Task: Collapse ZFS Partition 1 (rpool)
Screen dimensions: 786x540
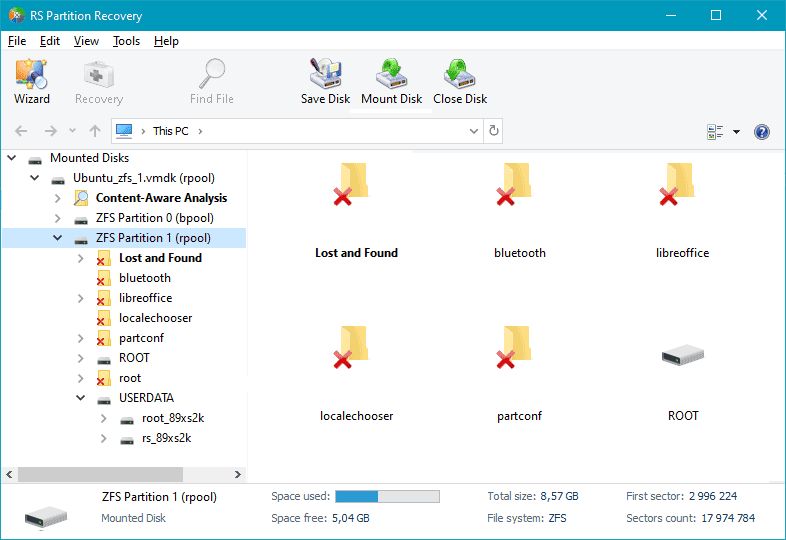Action: 58,238
